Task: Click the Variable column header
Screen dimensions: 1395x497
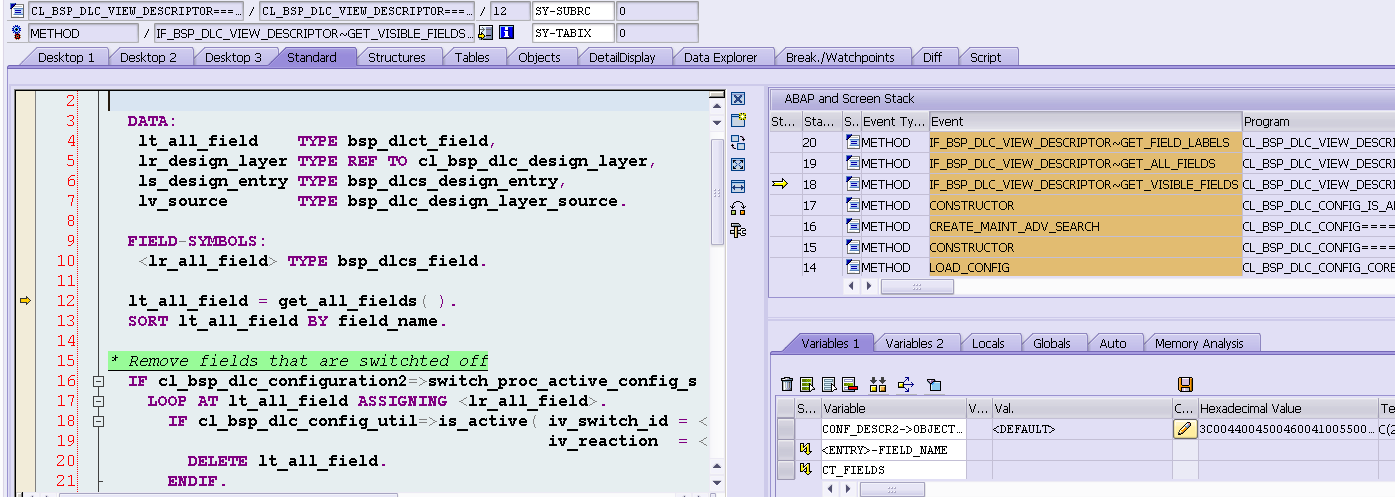Action: tap(893, 408)
